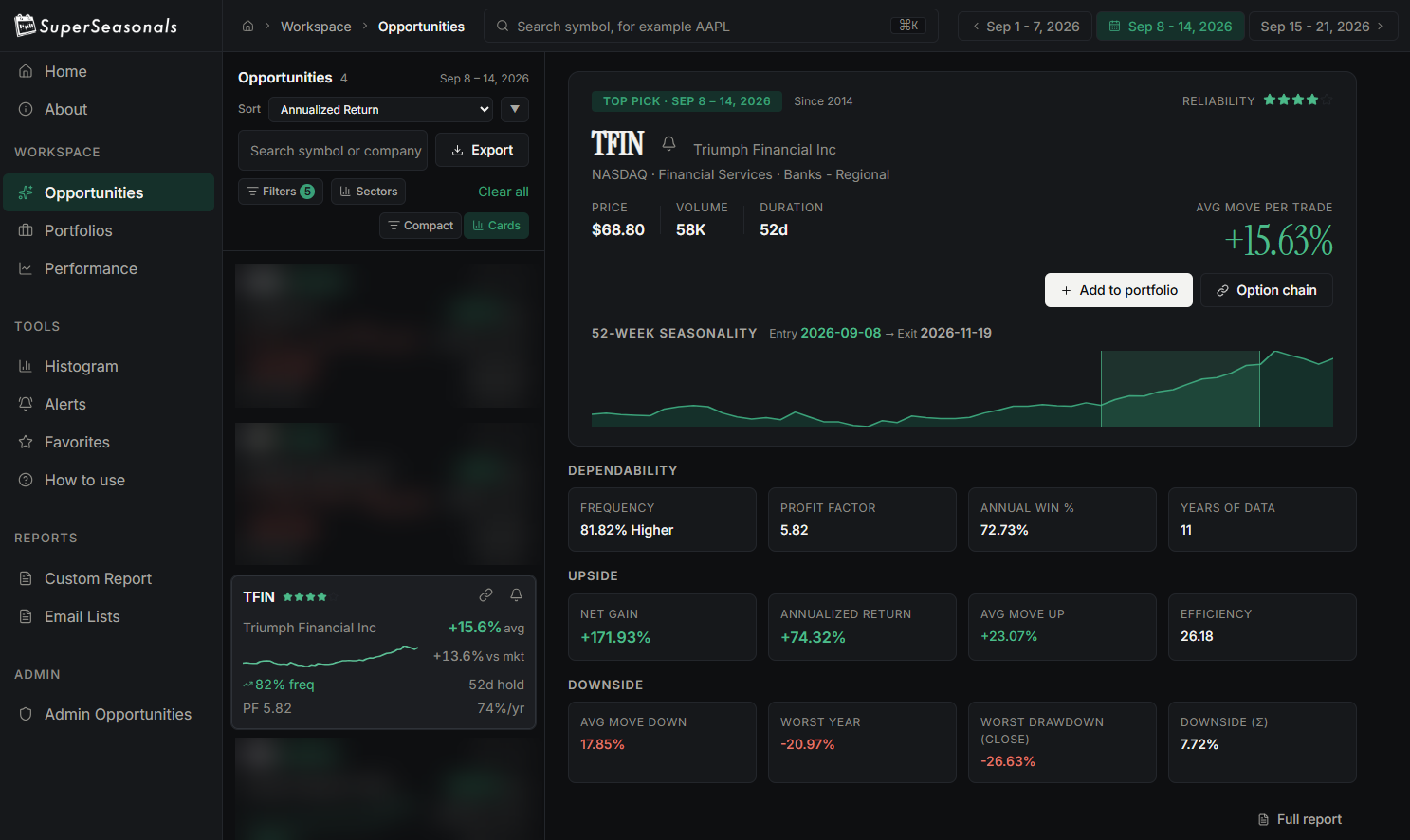The image size is (1410, 840).
Task: Click the SuperSeasonals logo
Action: point(97,26)
